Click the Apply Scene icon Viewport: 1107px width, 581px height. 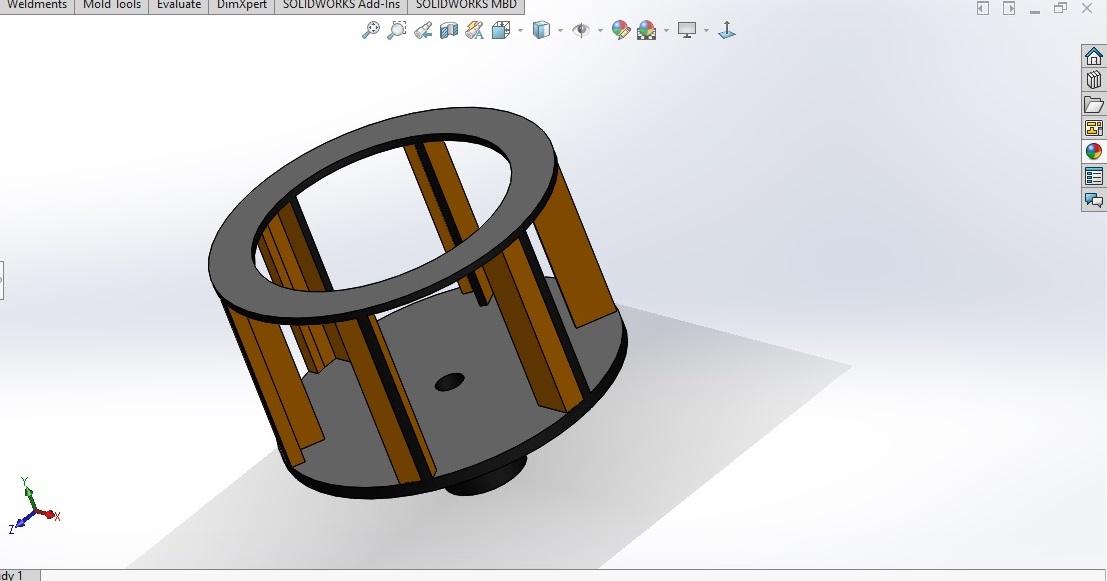click(x=646, y=30)
